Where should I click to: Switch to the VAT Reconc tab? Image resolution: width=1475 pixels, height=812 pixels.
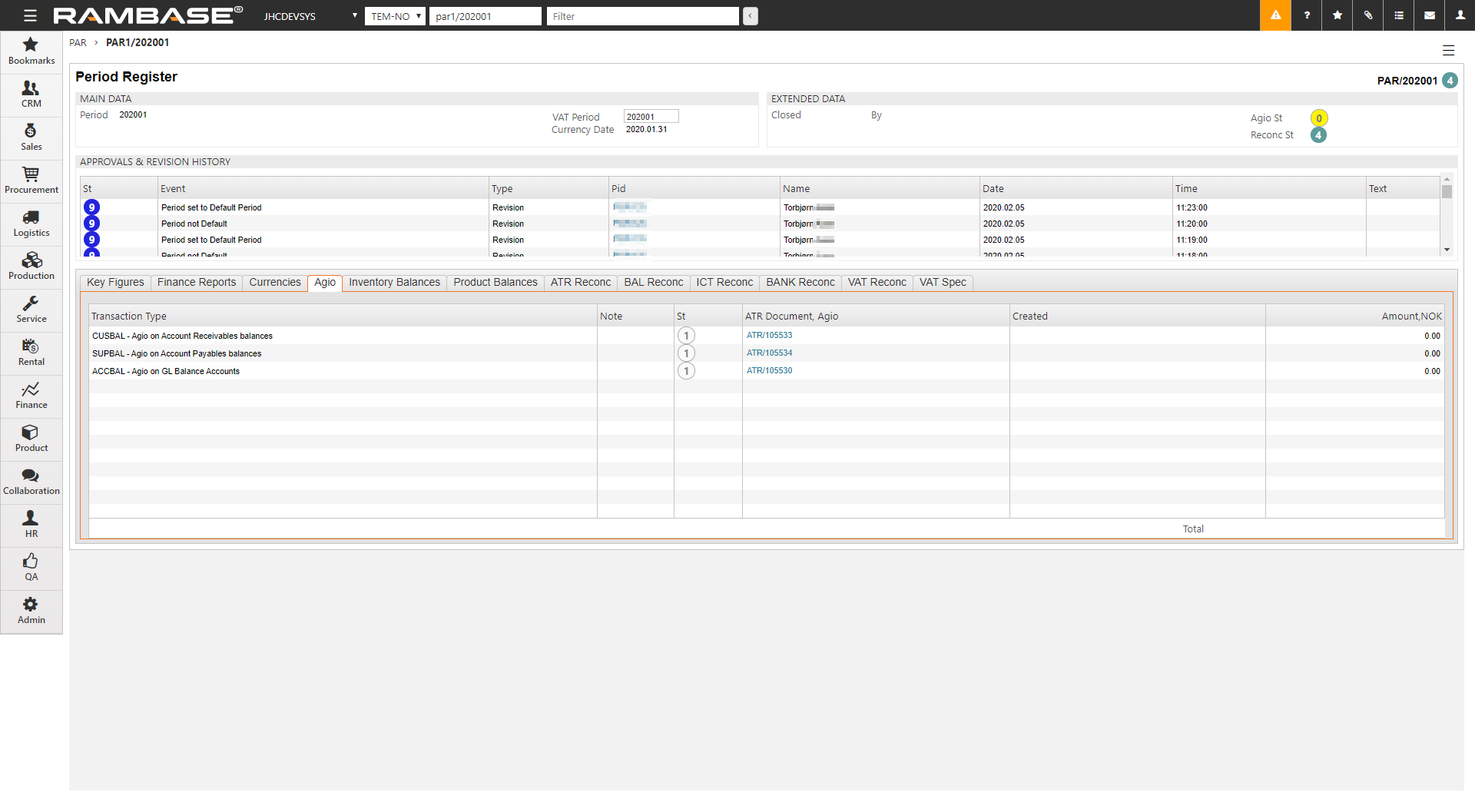(877, 283)
